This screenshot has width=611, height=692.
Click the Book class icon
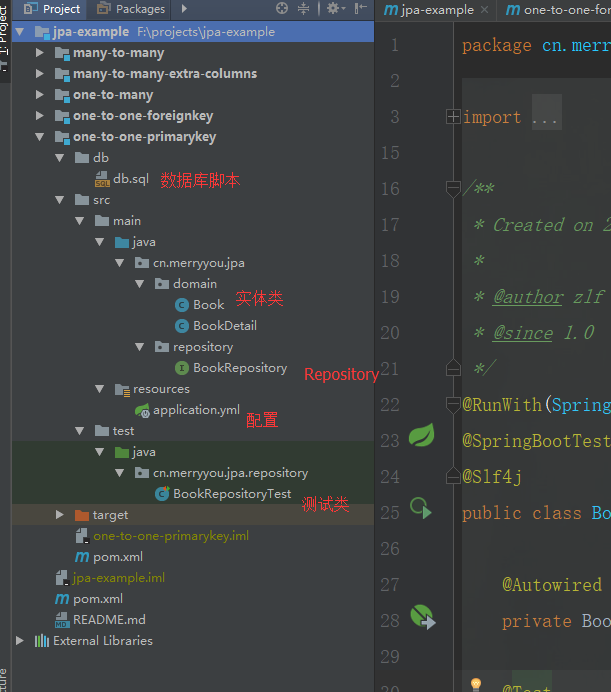tap(182, 305)
